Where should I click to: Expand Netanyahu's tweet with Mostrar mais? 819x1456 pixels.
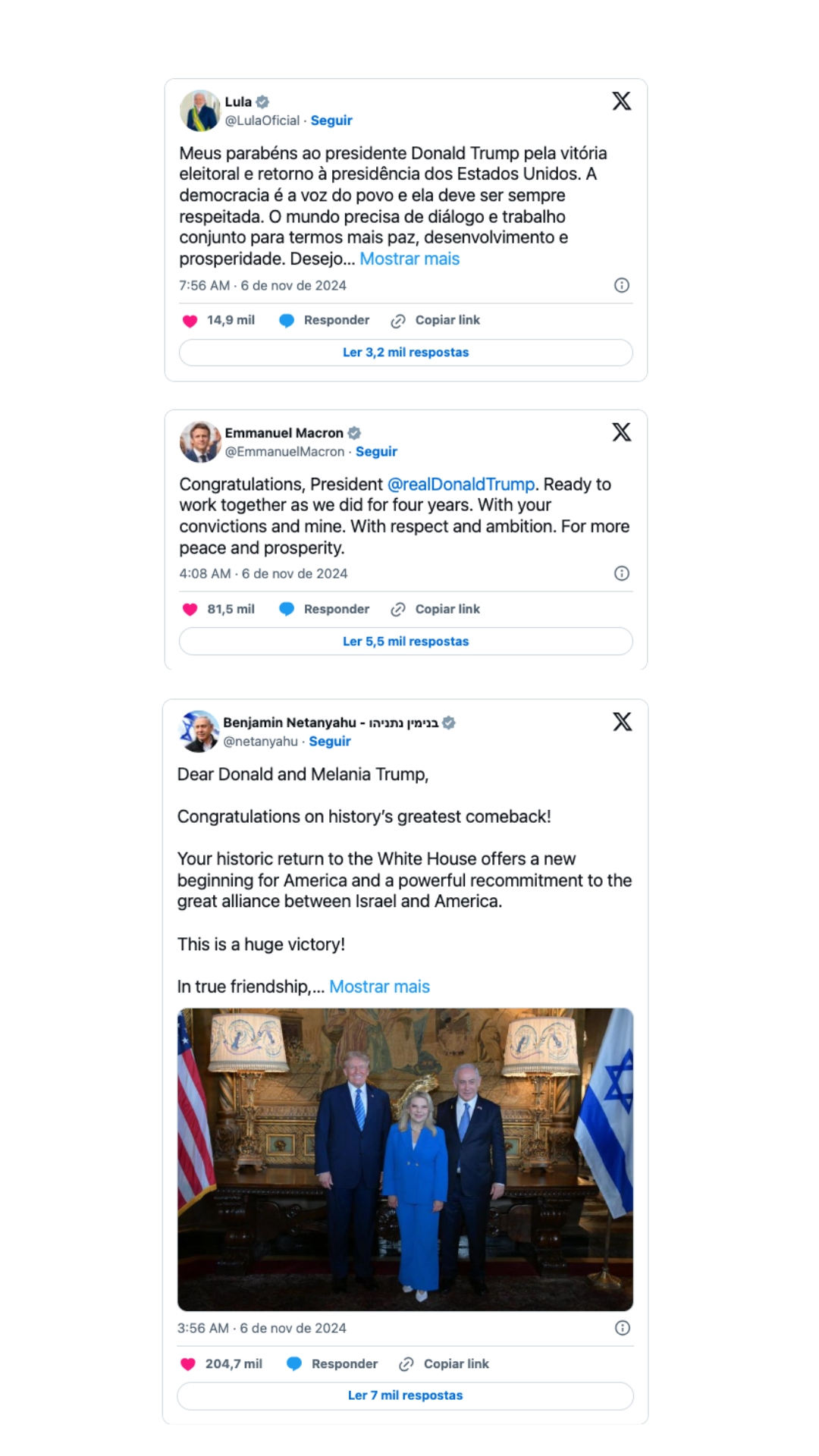(x=379, y=987)
